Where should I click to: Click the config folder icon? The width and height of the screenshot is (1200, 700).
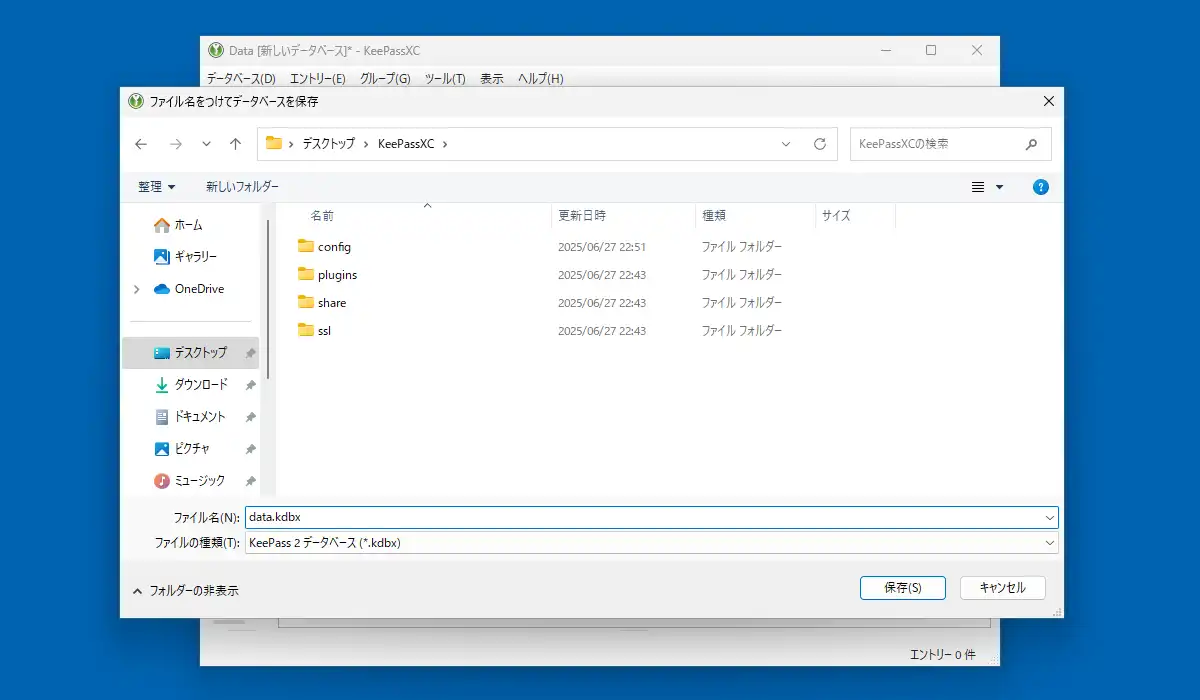[306, 246]
